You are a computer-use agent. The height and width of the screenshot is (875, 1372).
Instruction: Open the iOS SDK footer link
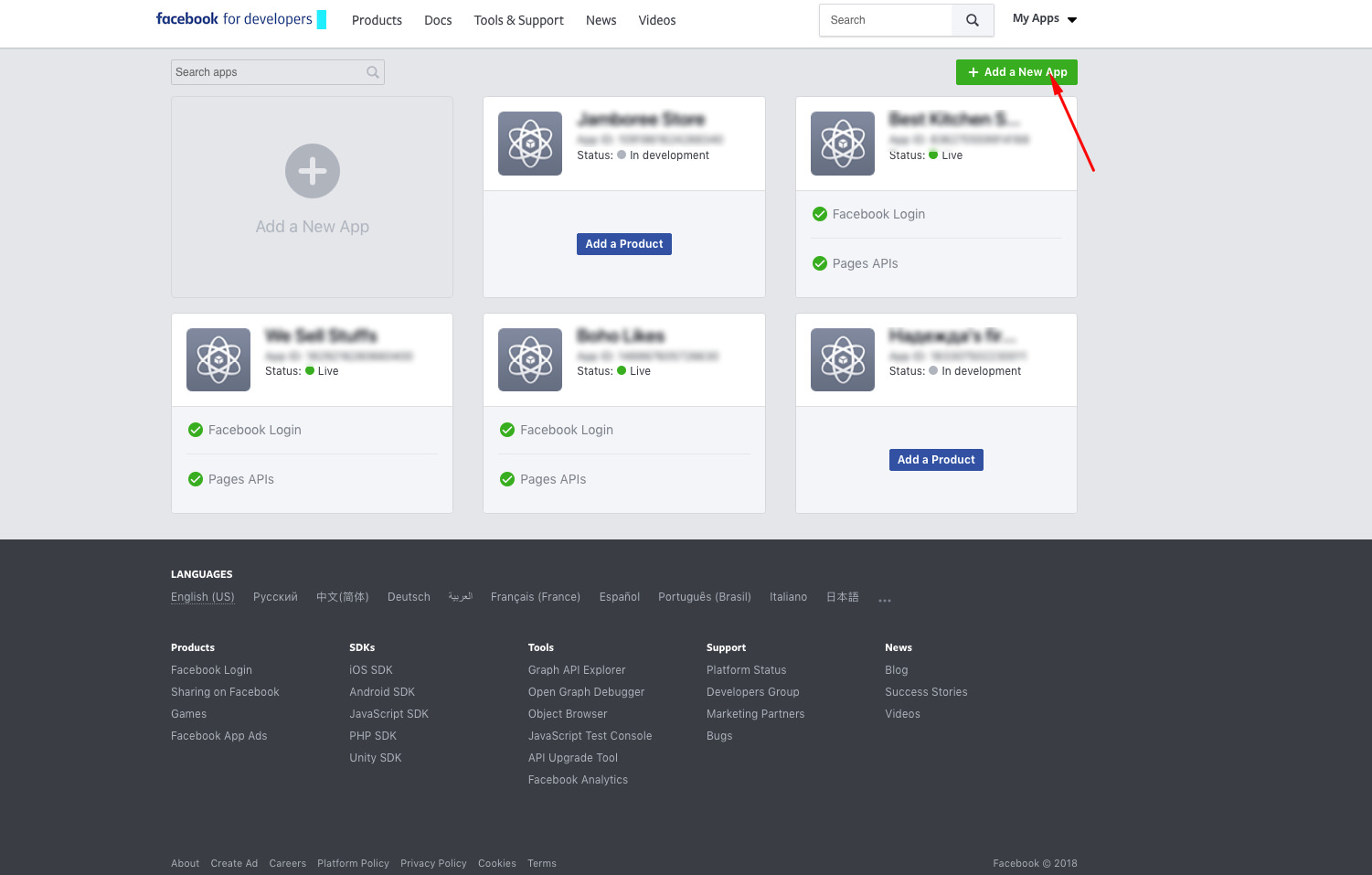point(371,670)
